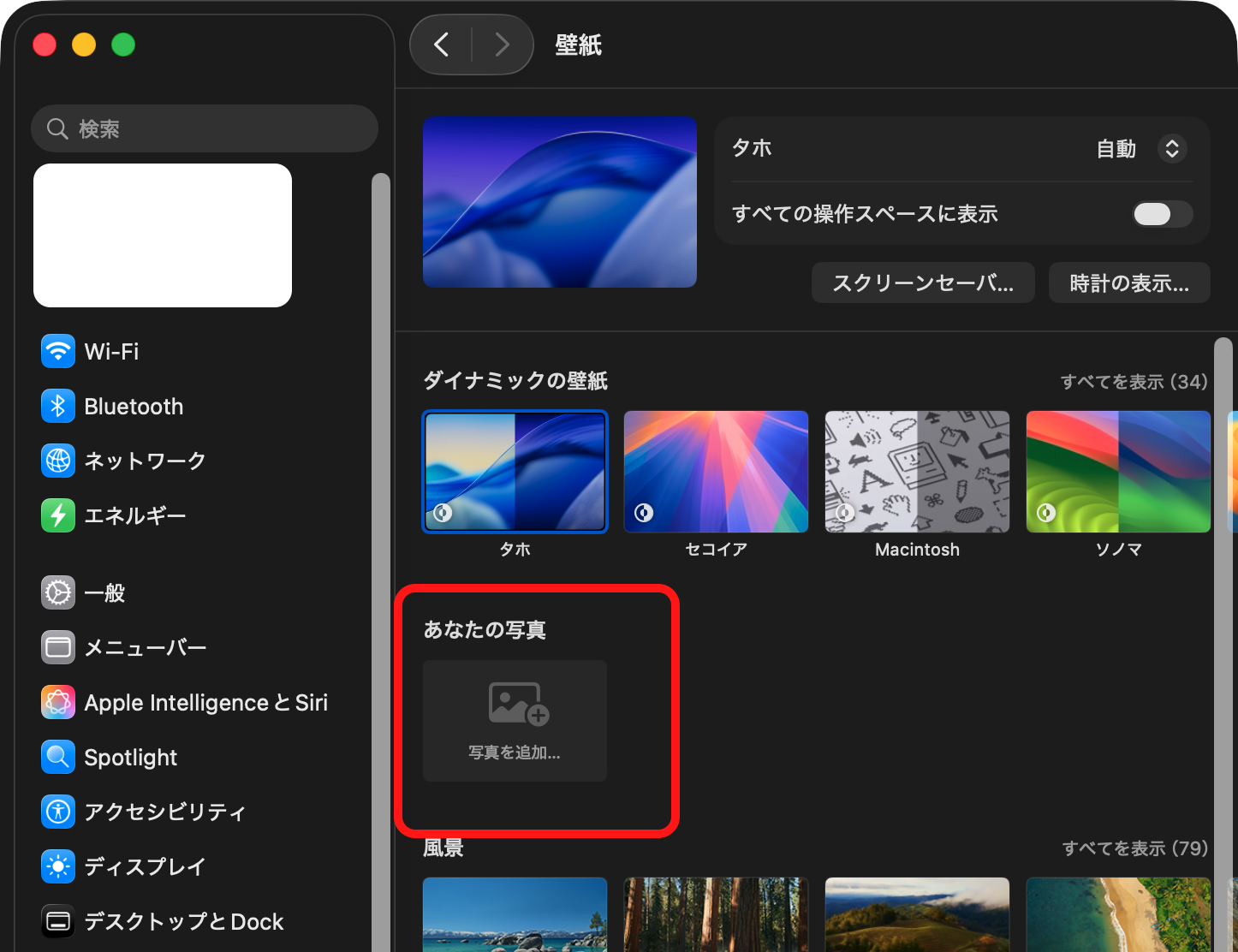This screenshot has width=1238, height=952.
Task: Click the magnifier icon in search field
Action: coord(57,128)
